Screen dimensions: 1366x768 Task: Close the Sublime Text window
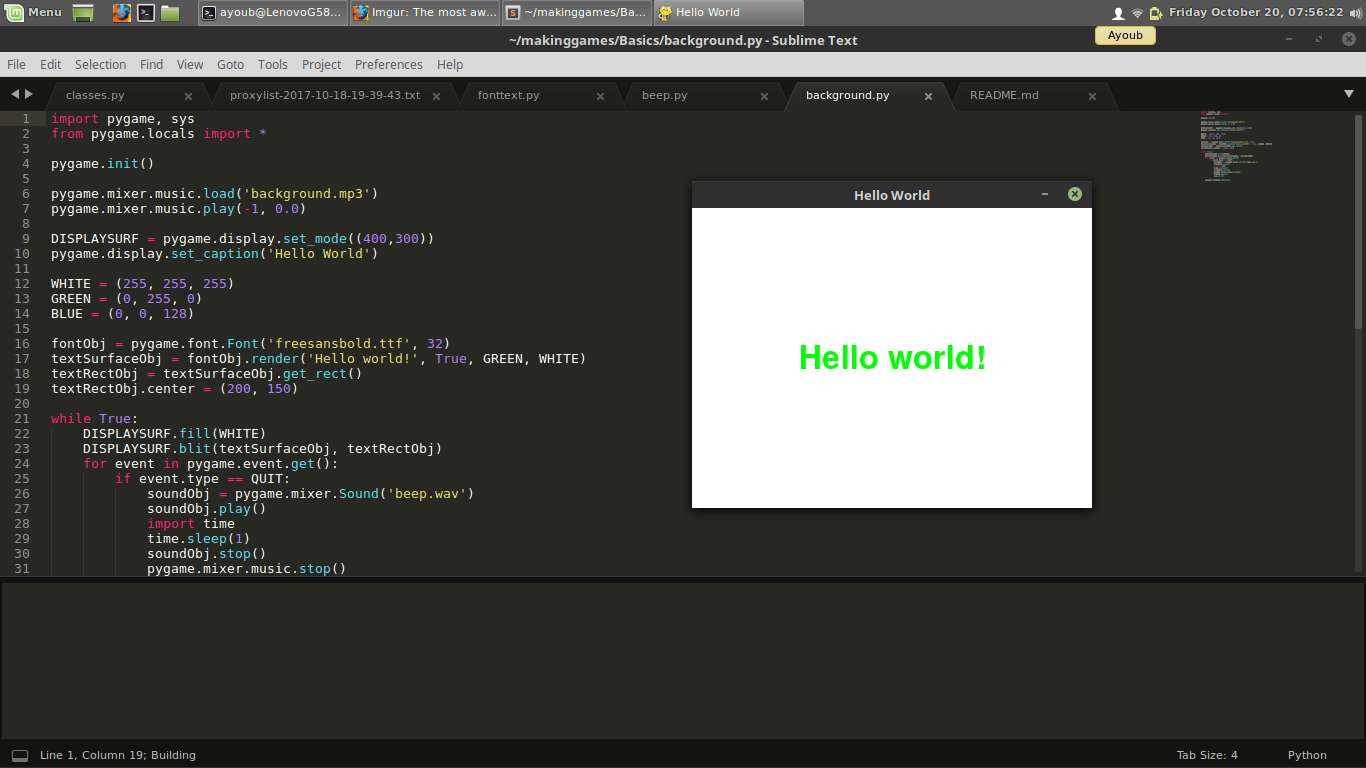coord(1349,40)
